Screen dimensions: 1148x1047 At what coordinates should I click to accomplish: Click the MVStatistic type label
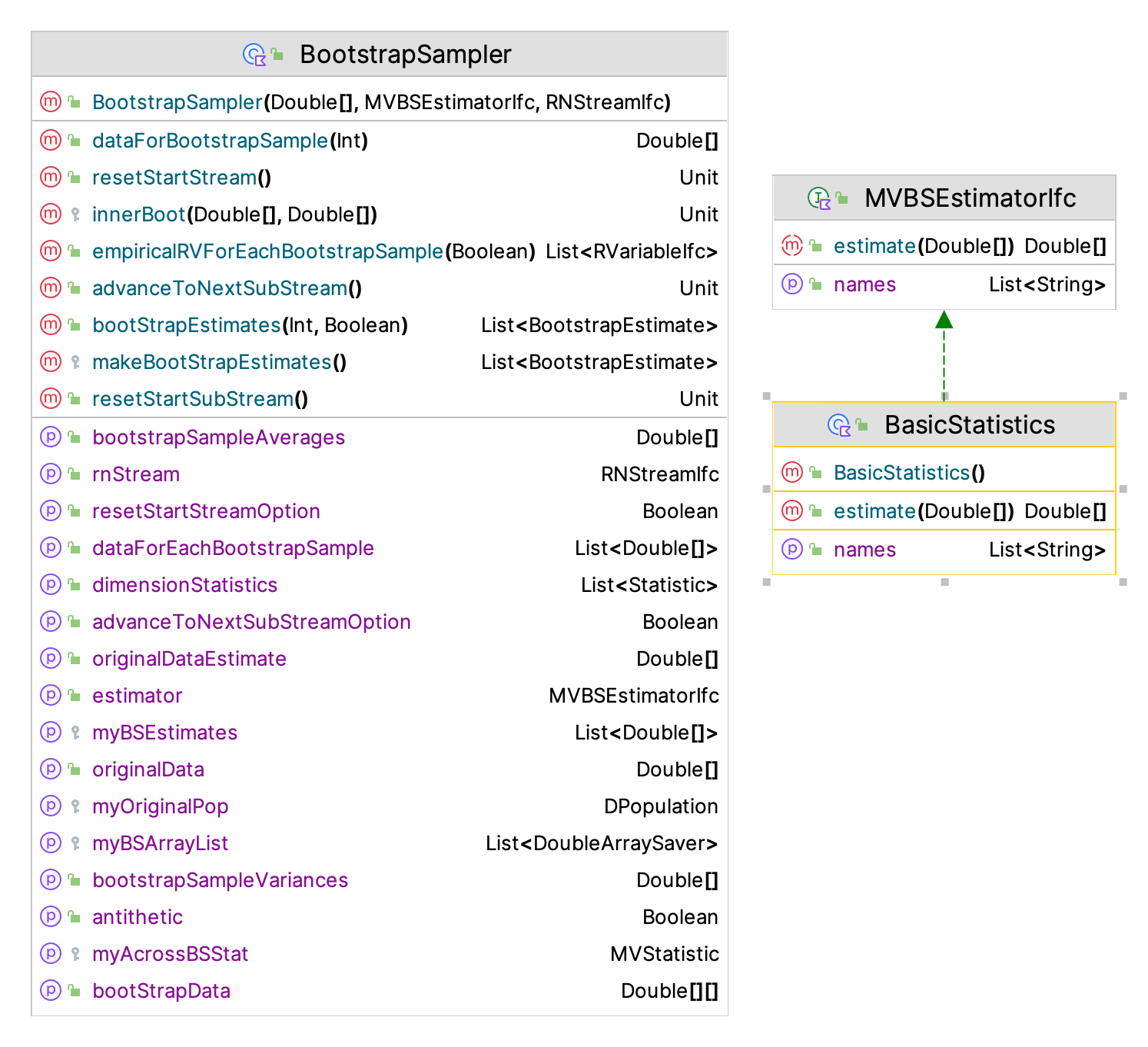665,954
